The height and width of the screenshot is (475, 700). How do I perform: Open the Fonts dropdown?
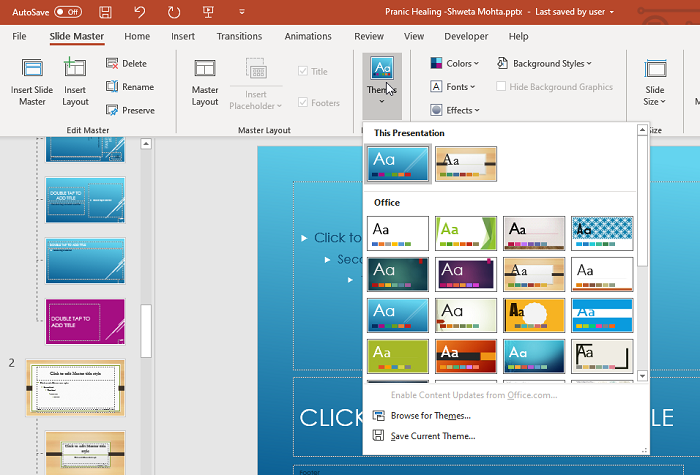455,87
